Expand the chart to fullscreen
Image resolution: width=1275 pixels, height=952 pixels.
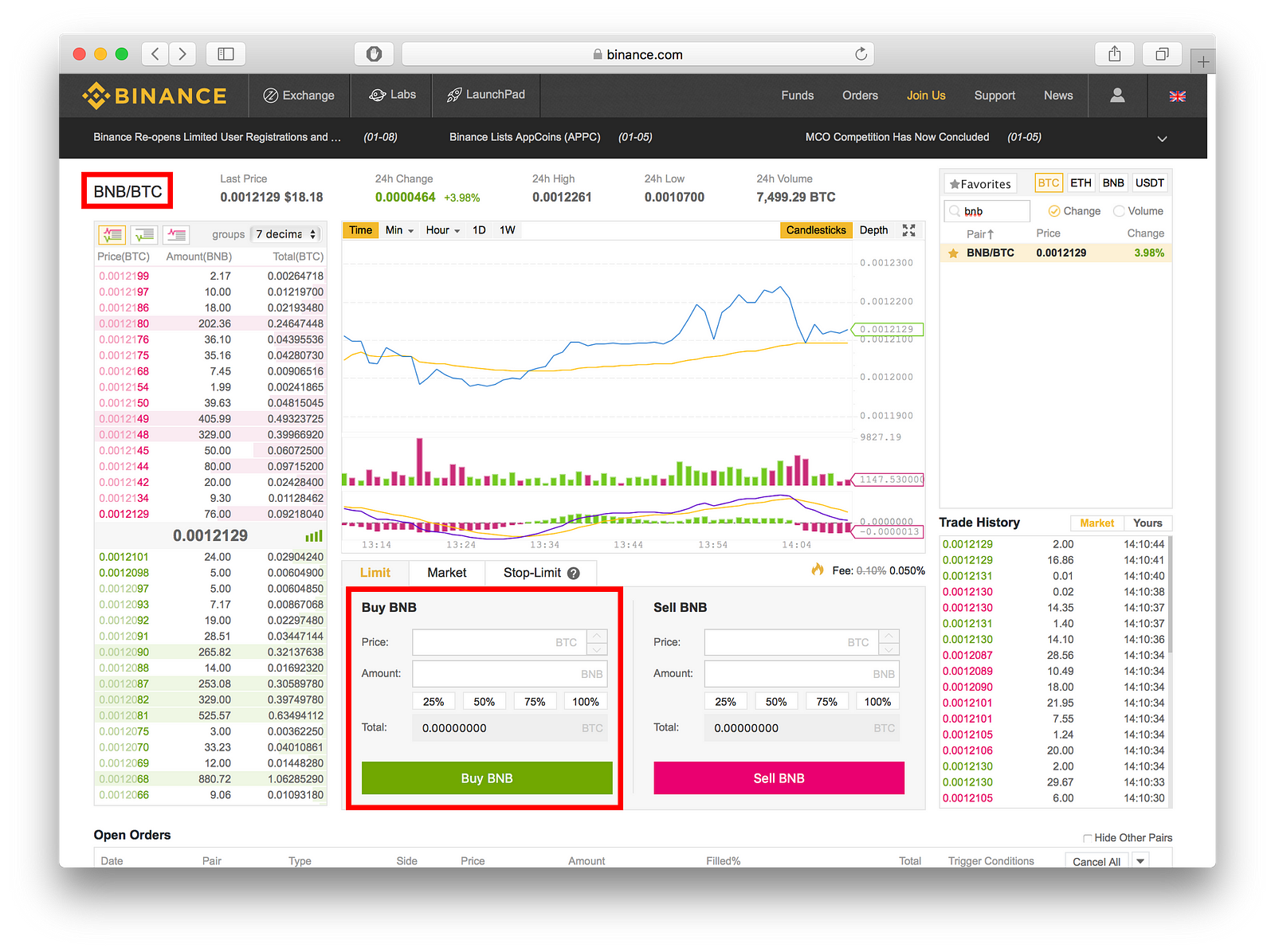pyautogui.click(x=908, y=230)
